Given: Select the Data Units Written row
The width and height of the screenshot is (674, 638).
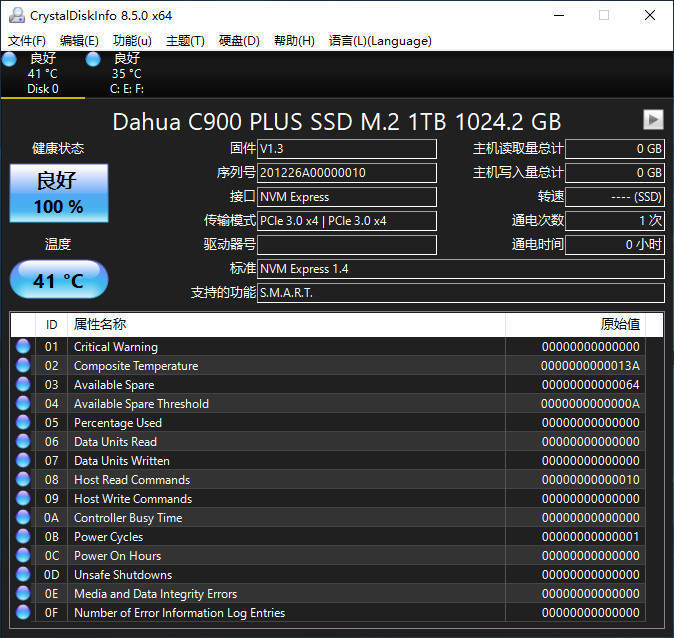Looking at the screenshot, I should click(x=328, y=460).
